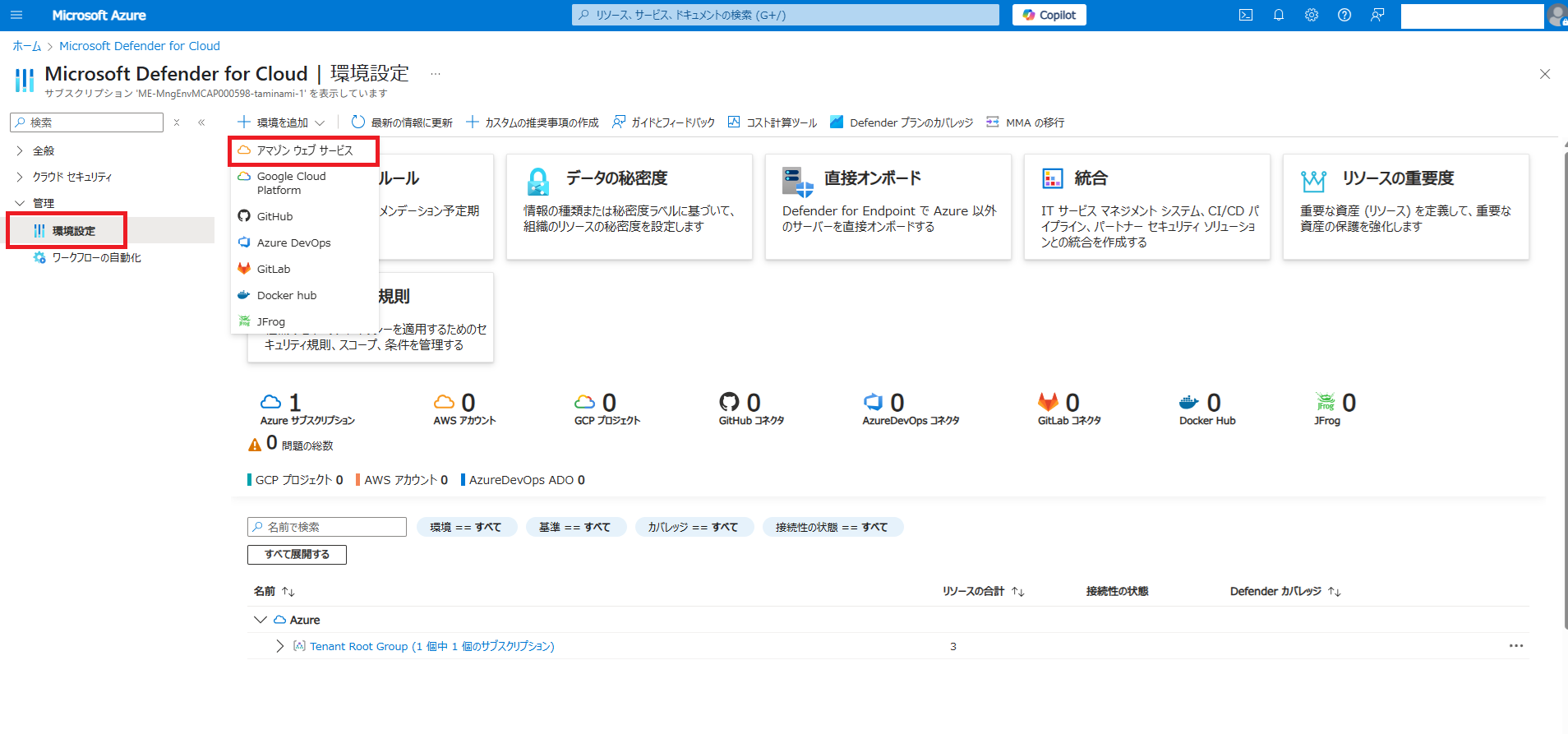Choose Docker hub from the menu
1568x734 pixels.
click(304, 295)
